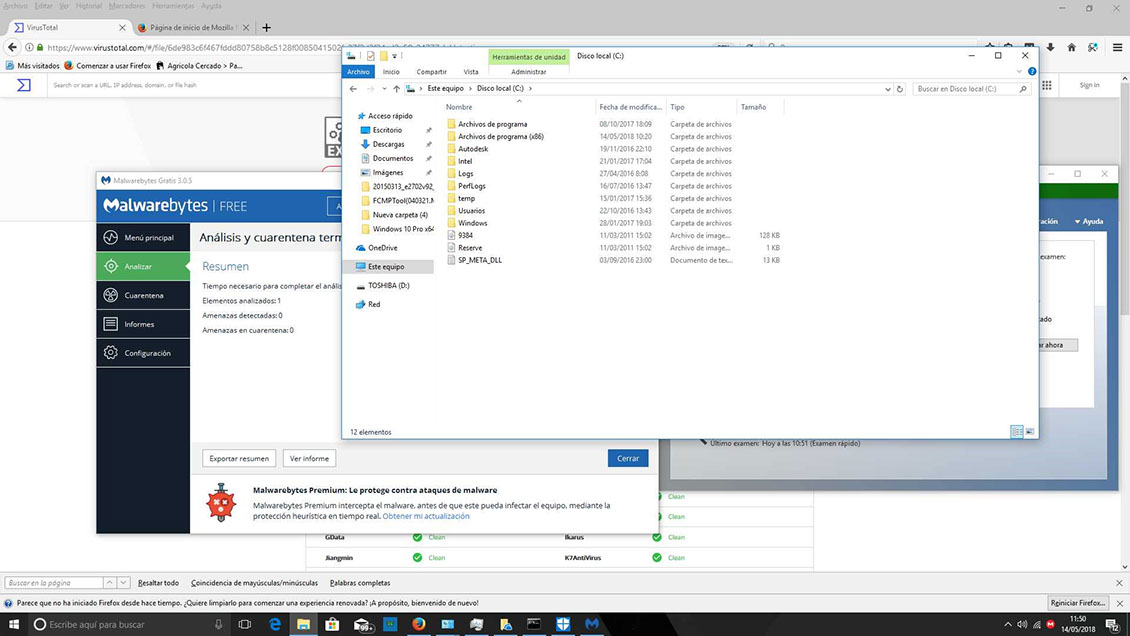Launch Microsoft Edge from the taskbar
1130x636 pixels.
274,624
